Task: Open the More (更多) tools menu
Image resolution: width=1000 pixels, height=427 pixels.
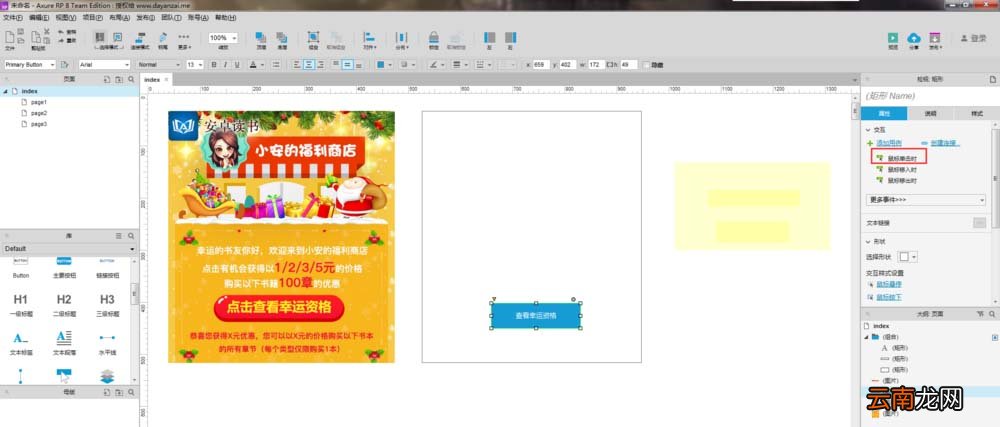Action: [x=184, y=40]
